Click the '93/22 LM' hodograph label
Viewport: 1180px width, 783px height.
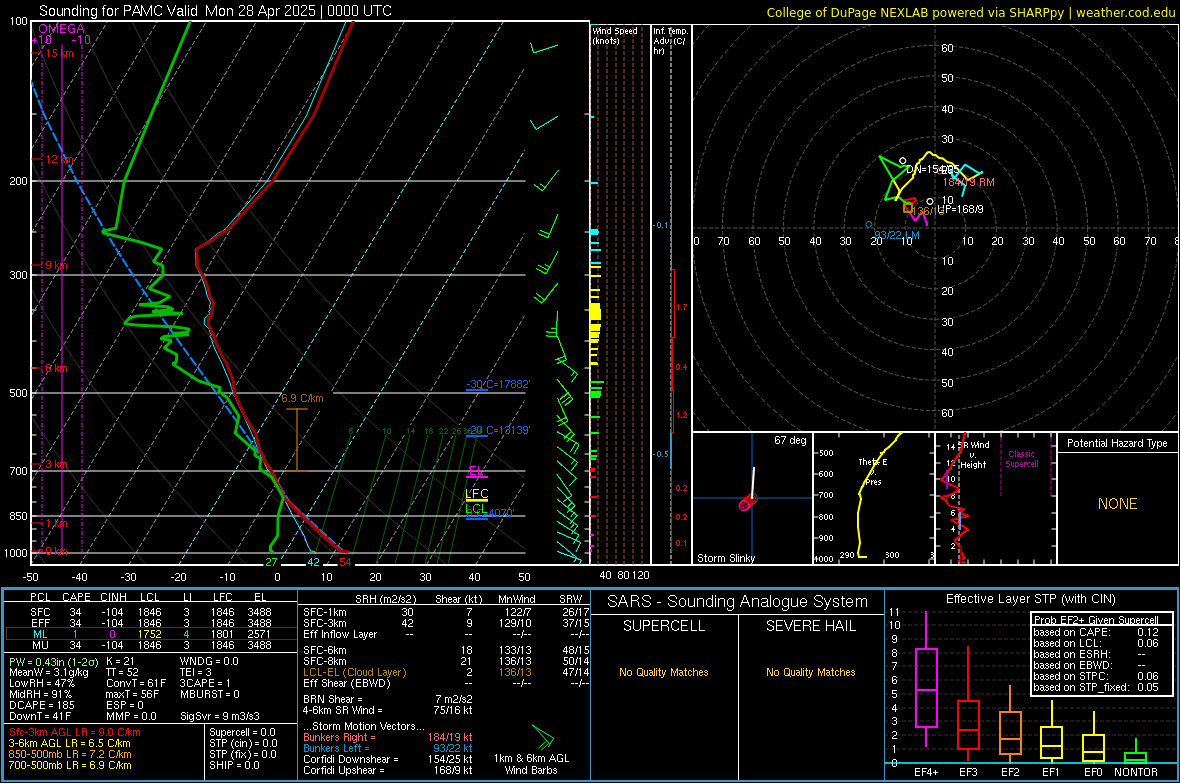896,235
